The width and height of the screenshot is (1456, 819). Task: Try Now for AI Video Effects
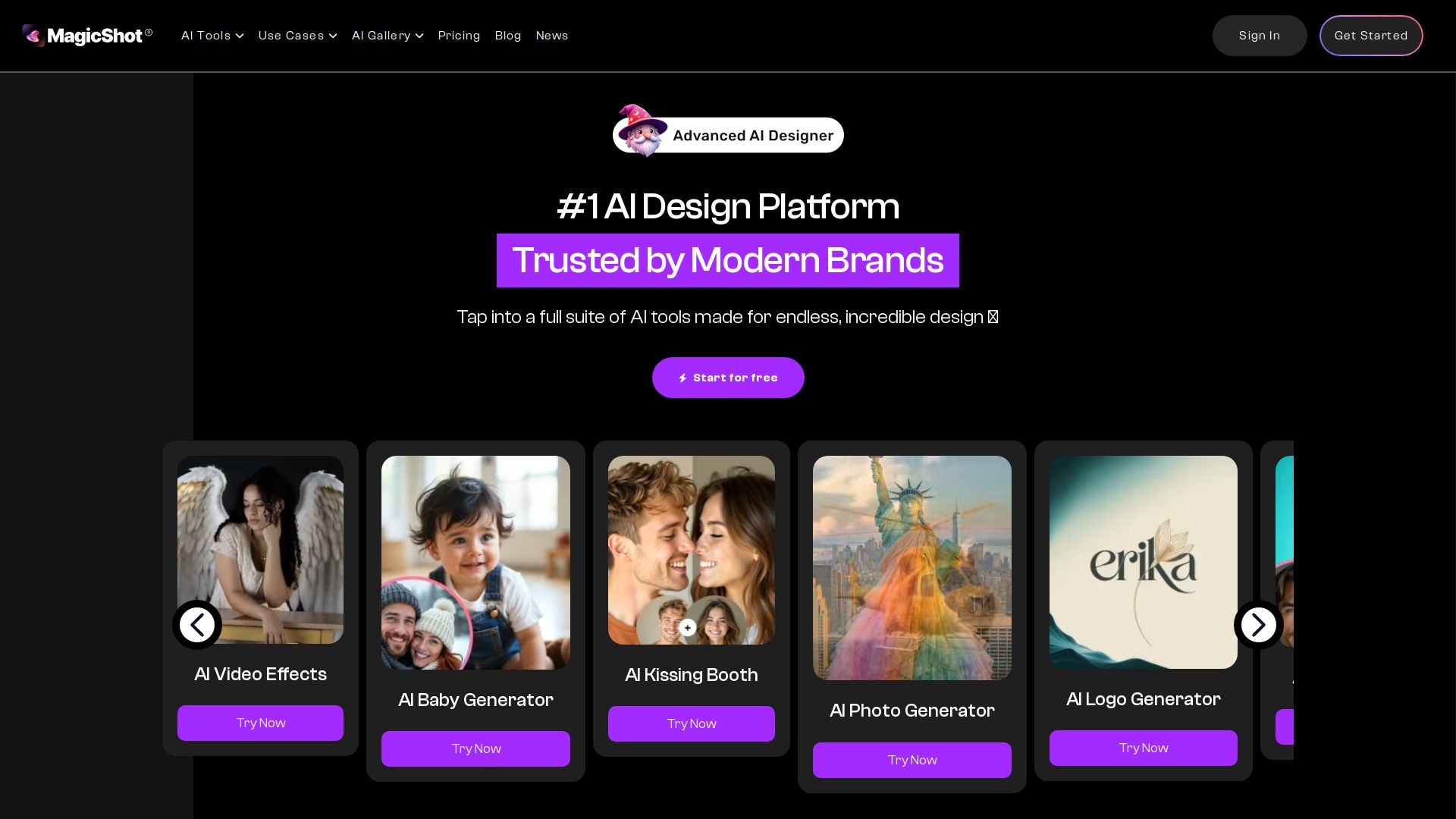[260, 723]
